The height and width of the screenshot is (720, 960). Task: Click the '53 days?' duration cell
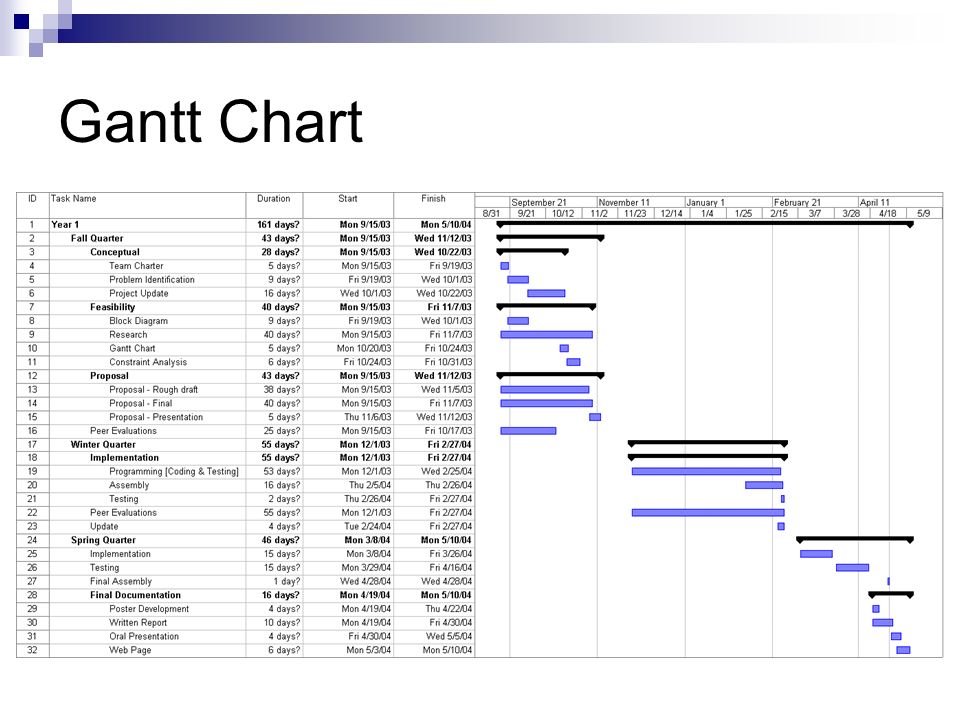(x=282, y=471)
